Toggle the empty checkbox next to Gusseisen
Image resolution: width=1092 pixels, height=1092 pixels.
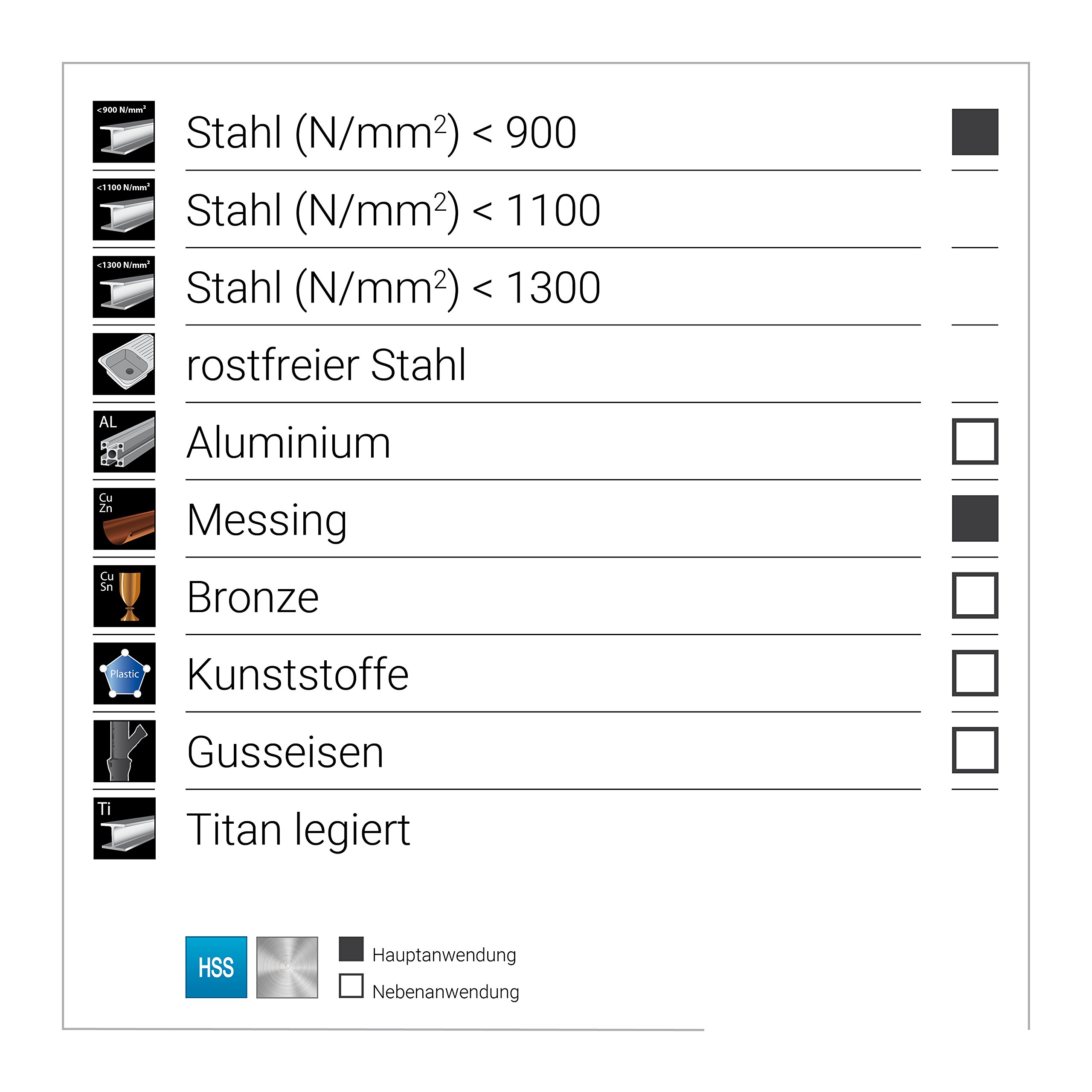pyautogui.click(x=975, y=751)
